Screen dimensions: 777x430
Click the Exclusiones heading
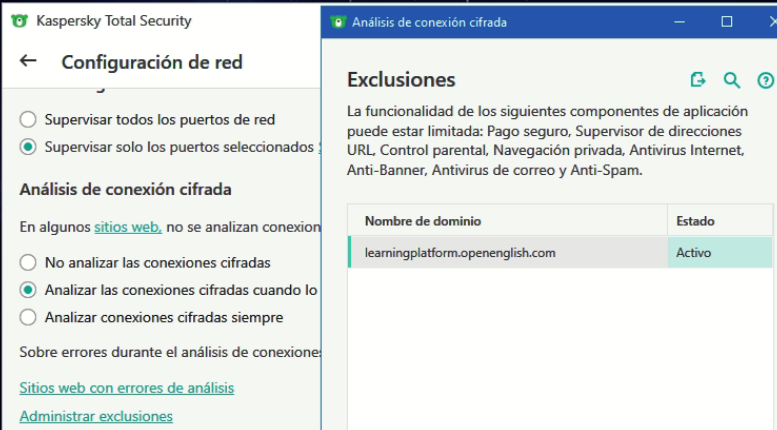tap(401, 80)
